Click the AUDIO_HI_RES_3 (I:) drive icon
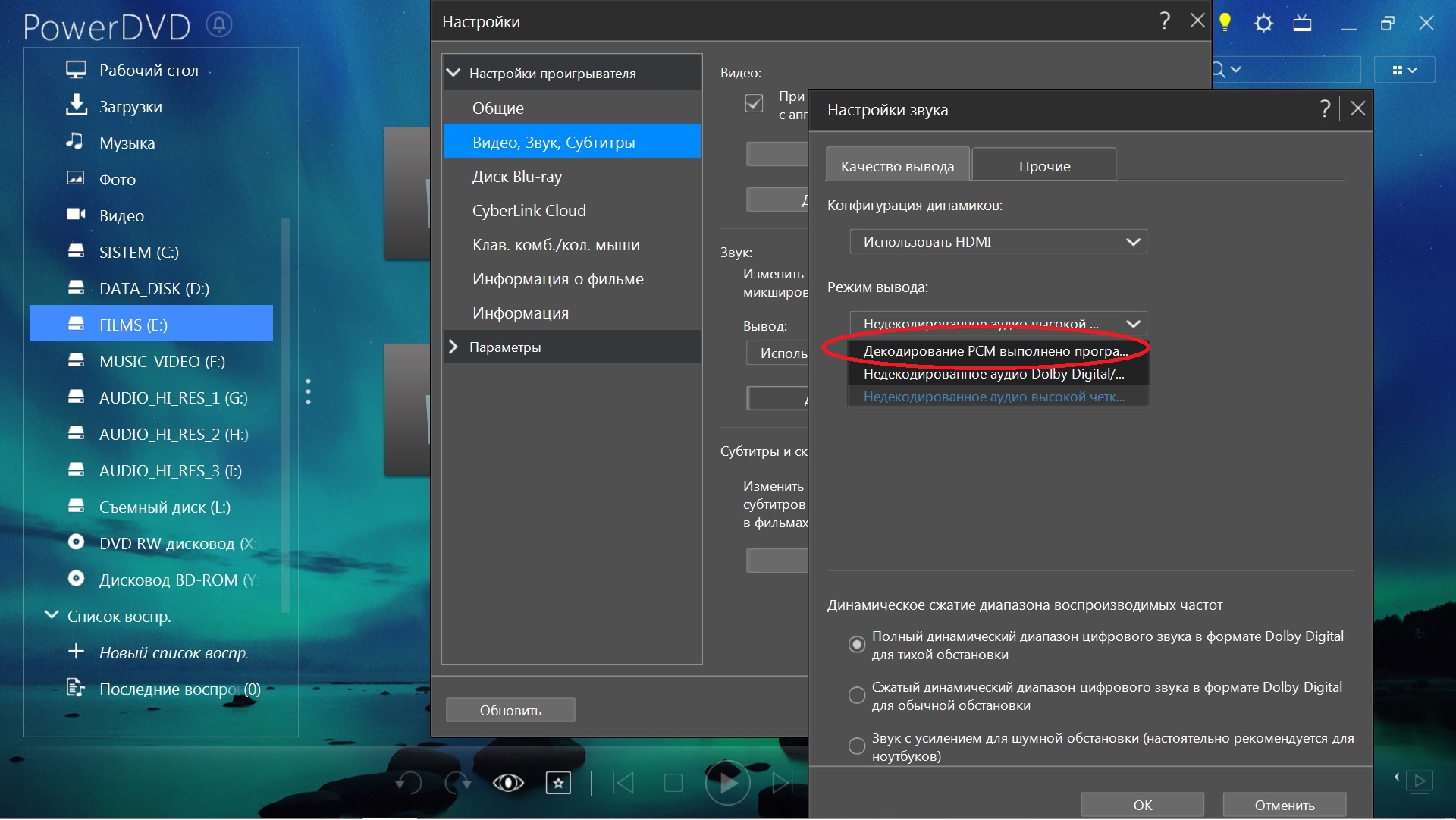The image size is (1456, 820). (x=76, y=470)
